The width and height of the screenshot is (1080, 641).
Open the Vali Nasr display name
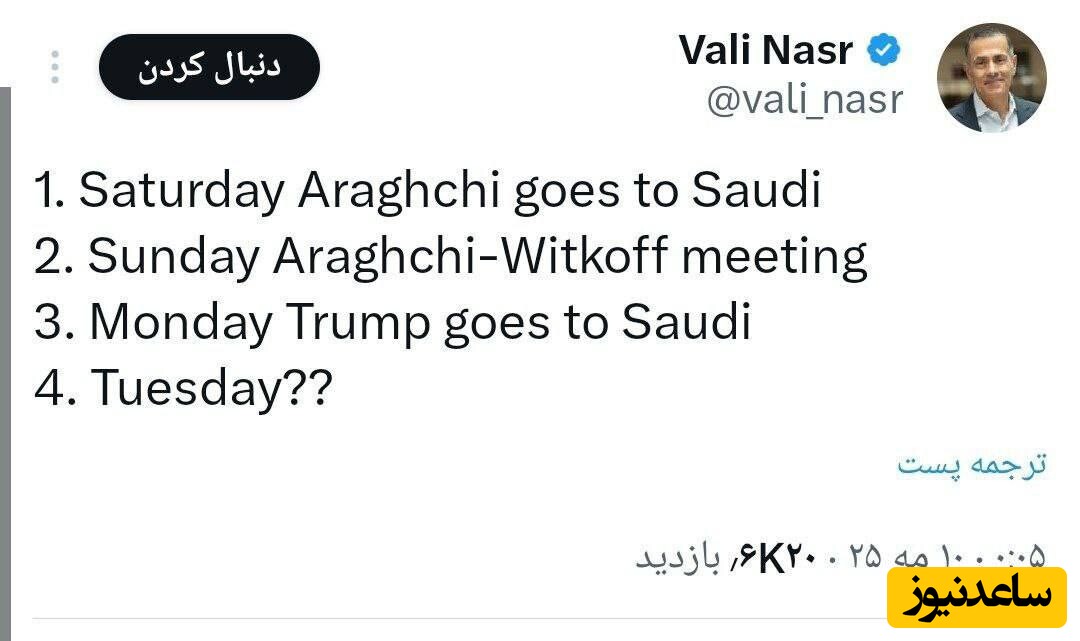coord(767,51)
